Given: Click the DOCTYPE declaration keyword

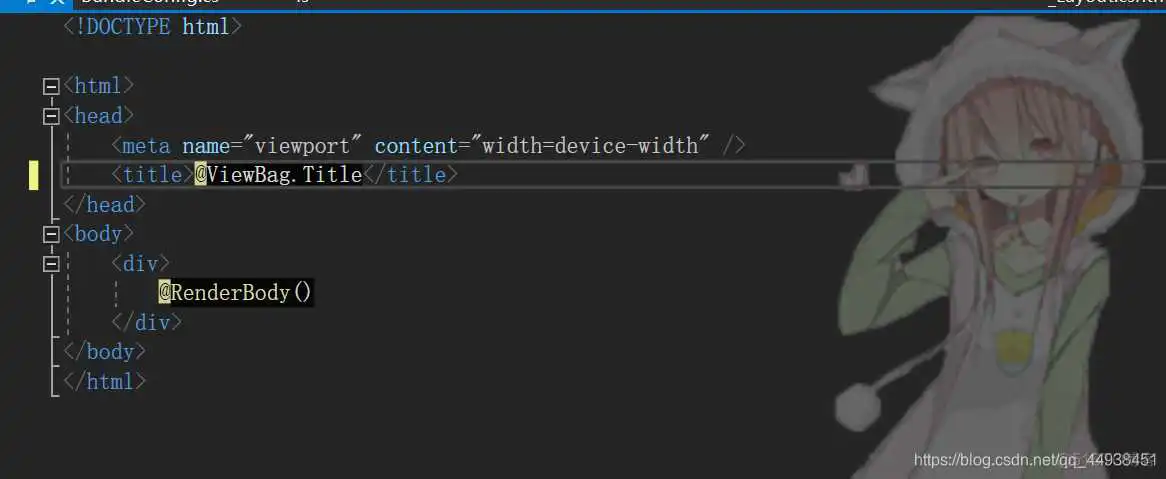Looking at the screenshot, I should click(123, 28).
